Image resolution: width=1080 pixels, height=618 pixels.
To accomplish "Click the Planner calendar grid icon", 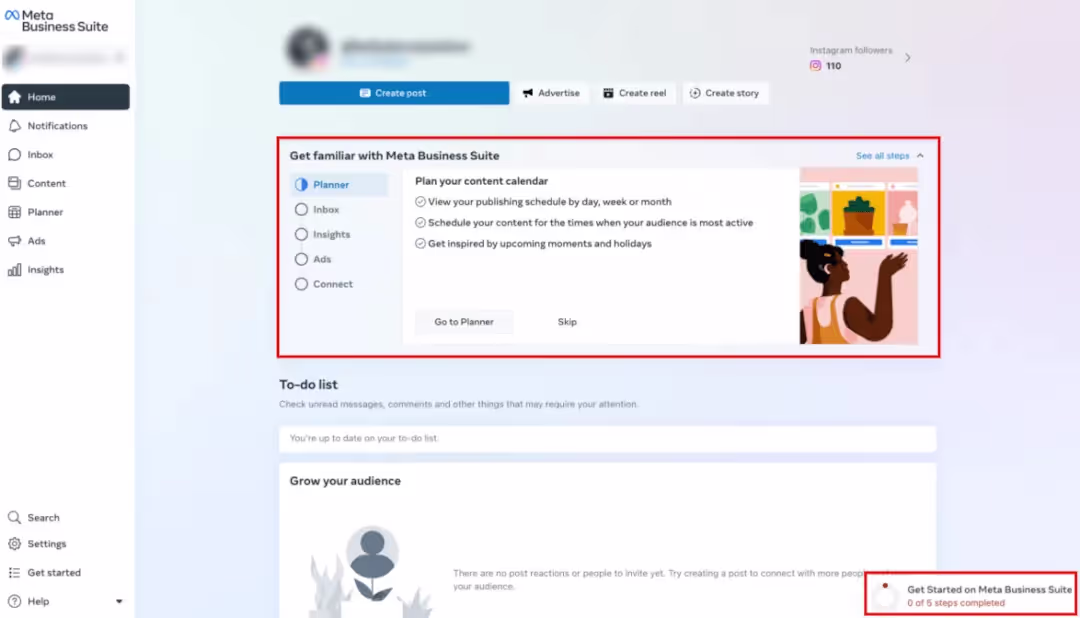I will click(x=14, y=212).
